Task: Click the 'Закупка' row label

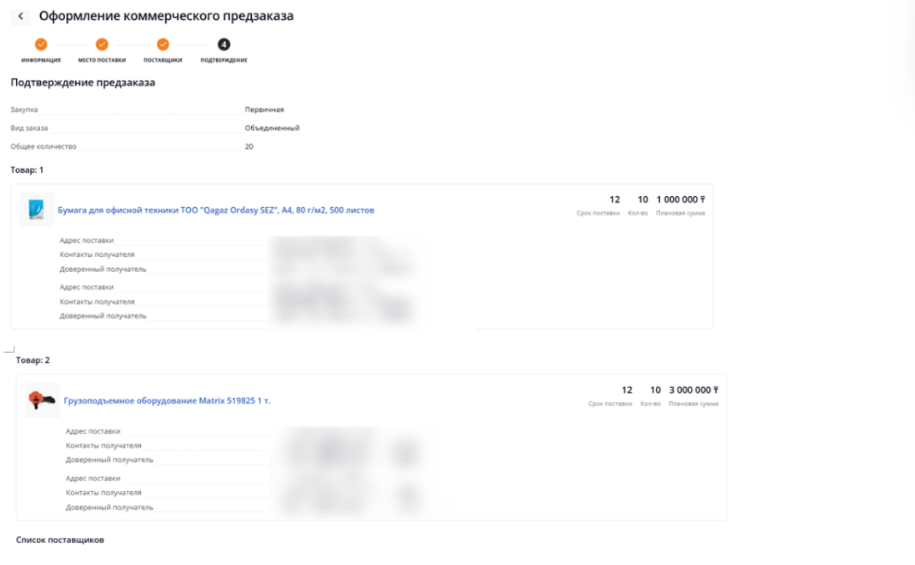Action: 24,109
